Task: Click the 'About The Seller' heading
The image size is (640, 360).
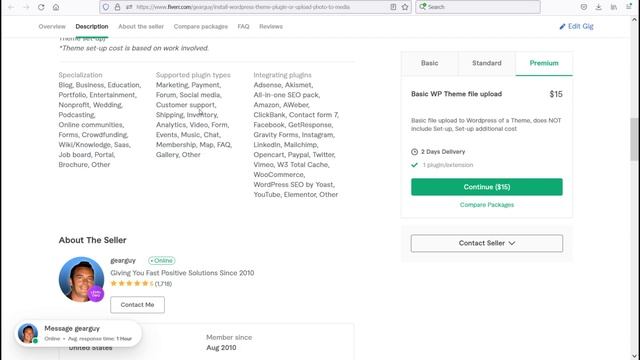Action: click(x=92, y=240)
